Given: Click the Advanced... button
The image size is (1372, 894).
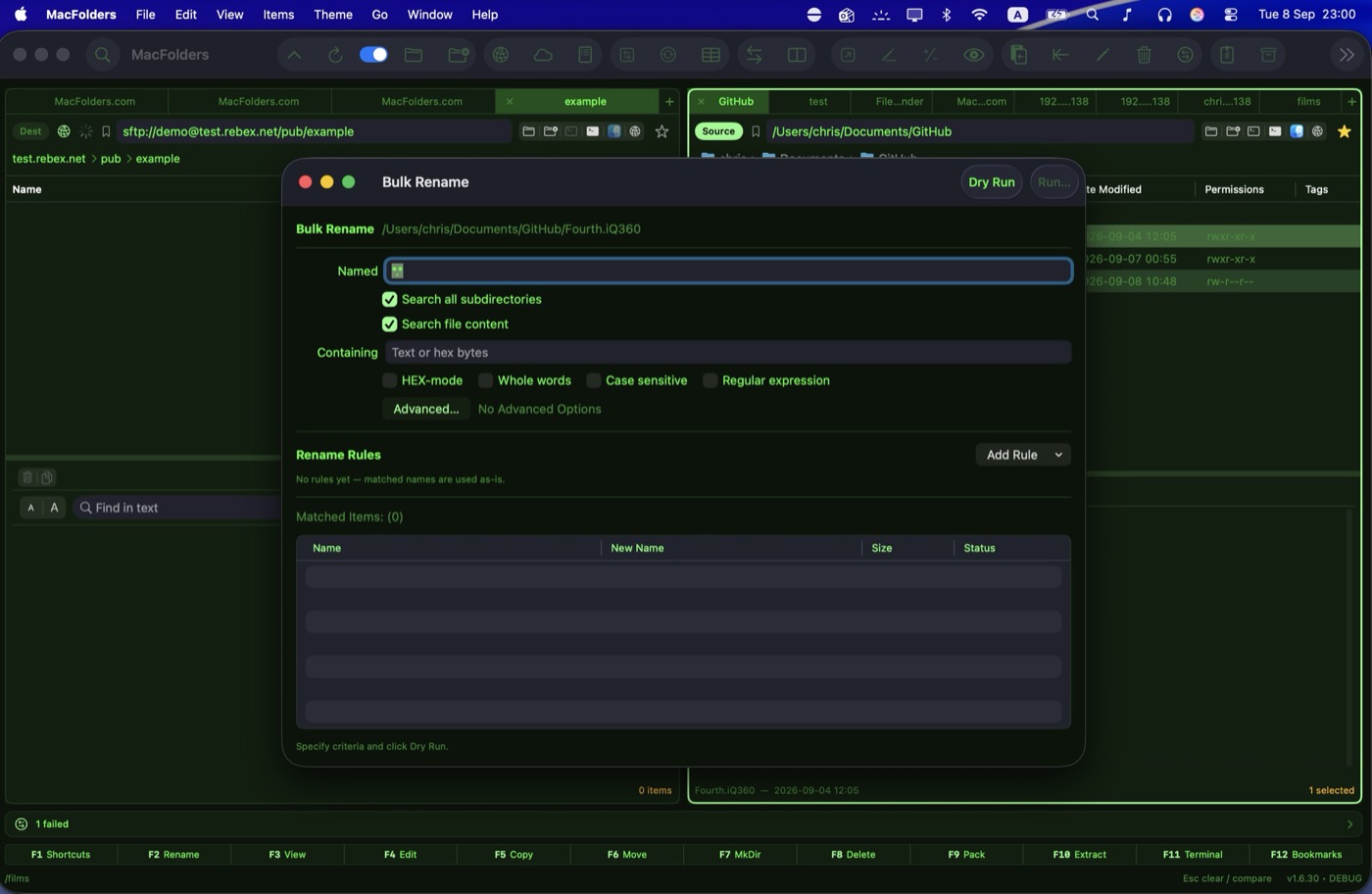Looking at the screenshot, I should point(425,409).
